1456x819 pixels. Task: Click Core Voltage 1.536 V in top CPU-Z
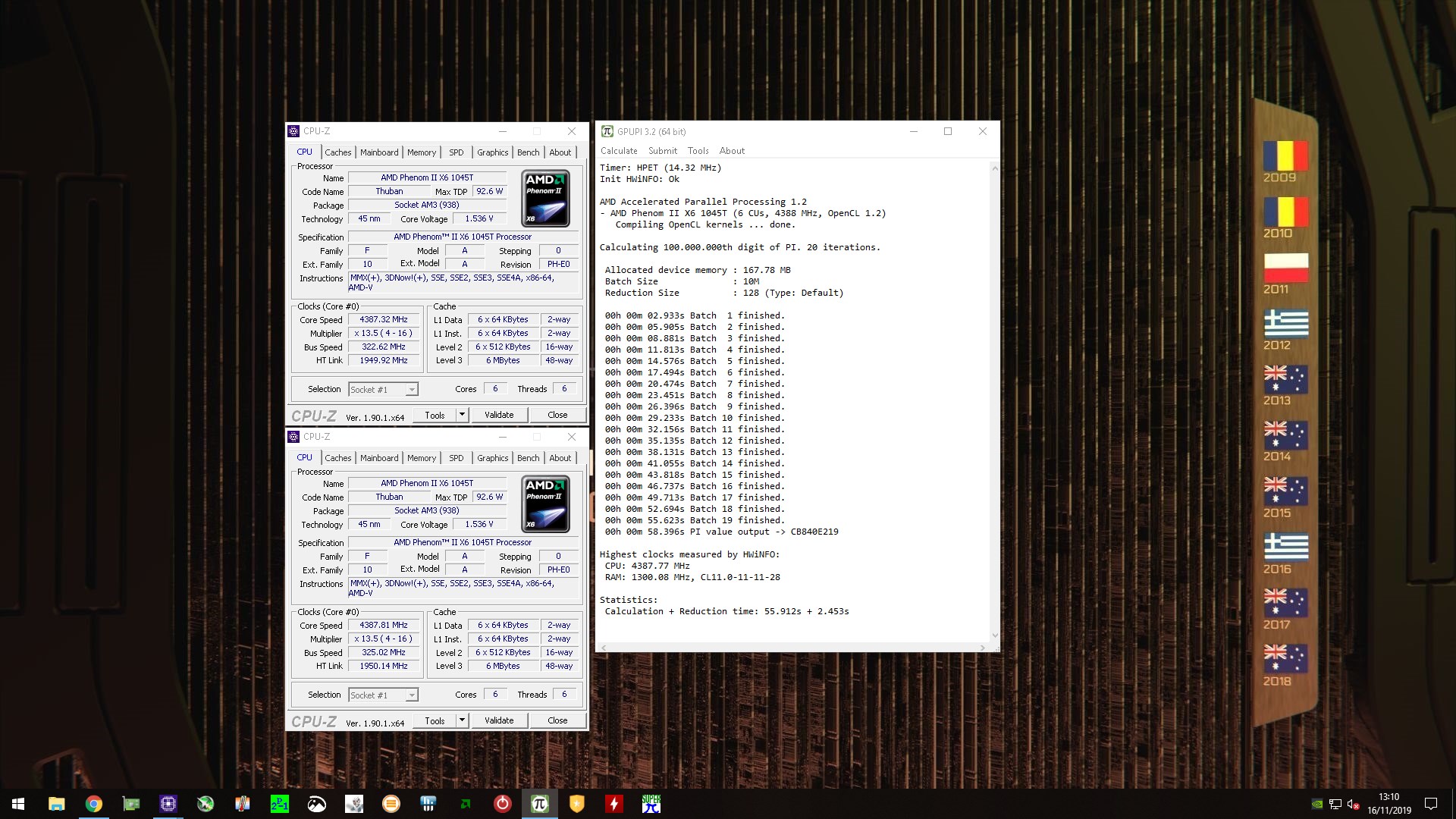tap(479, 219)
